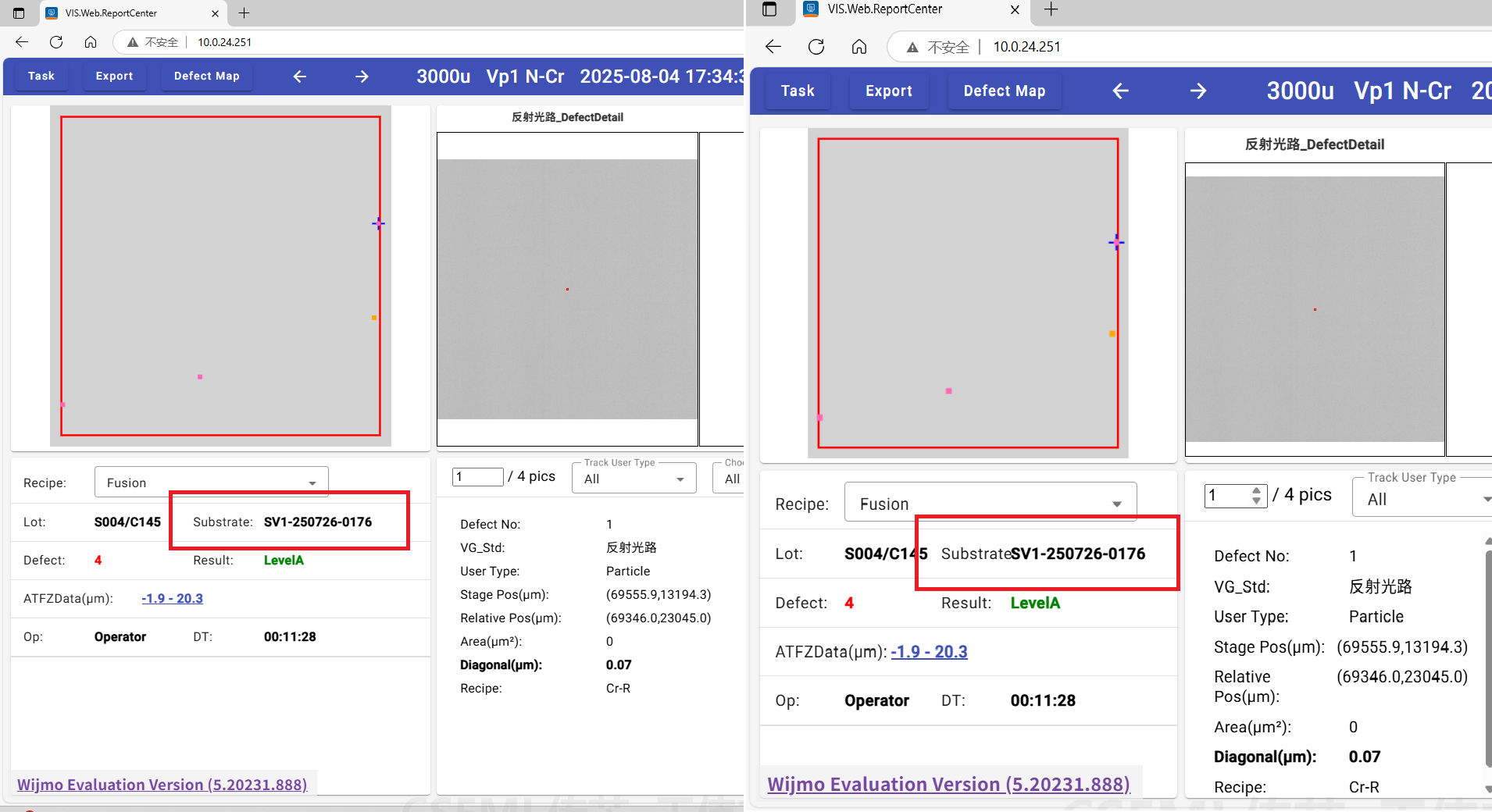The height and width of the screenshot is (812, 1492).
Task: Open tab actions menu in right browser window
Action: click(769, 9)
